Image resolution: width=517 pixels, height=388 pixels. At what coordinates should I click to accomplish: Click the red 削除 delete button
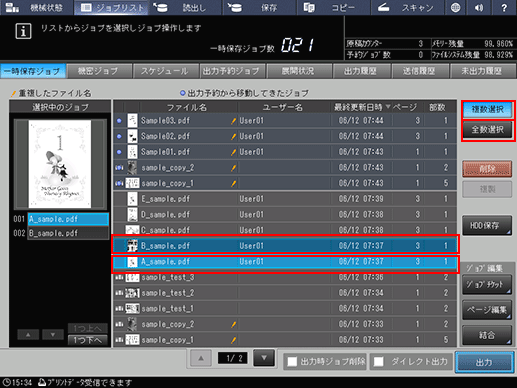point(487,169)
